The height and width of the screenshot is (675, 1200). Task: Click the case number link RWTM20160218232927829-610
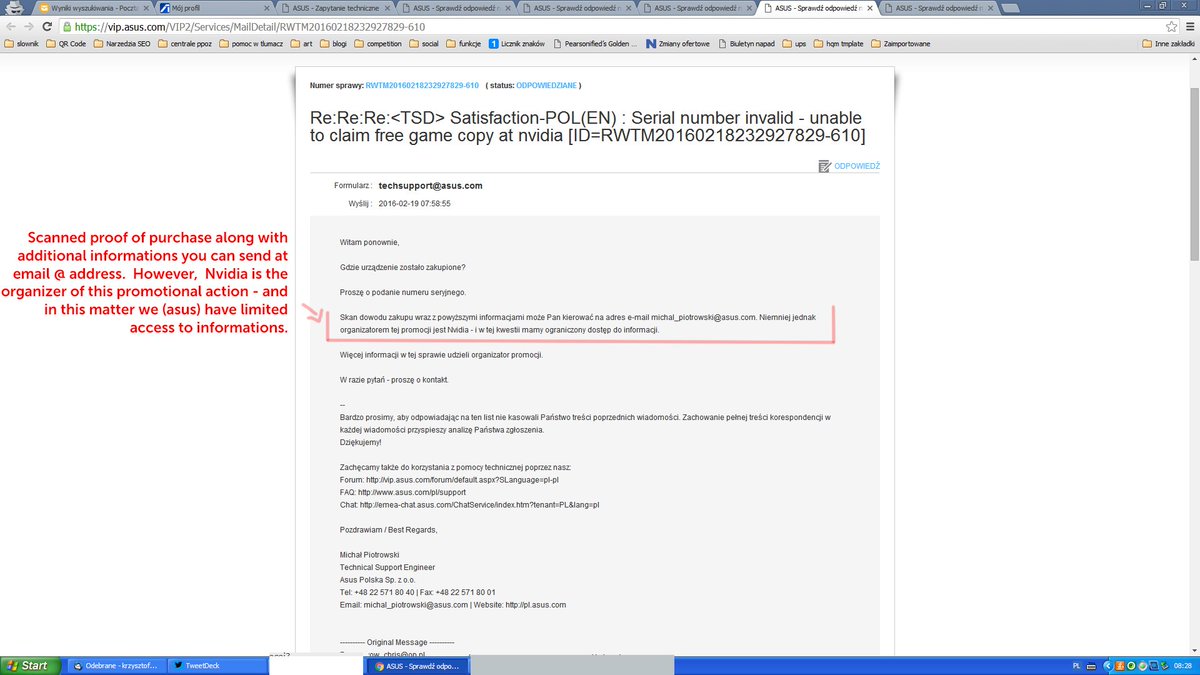[x=422, y=85]
